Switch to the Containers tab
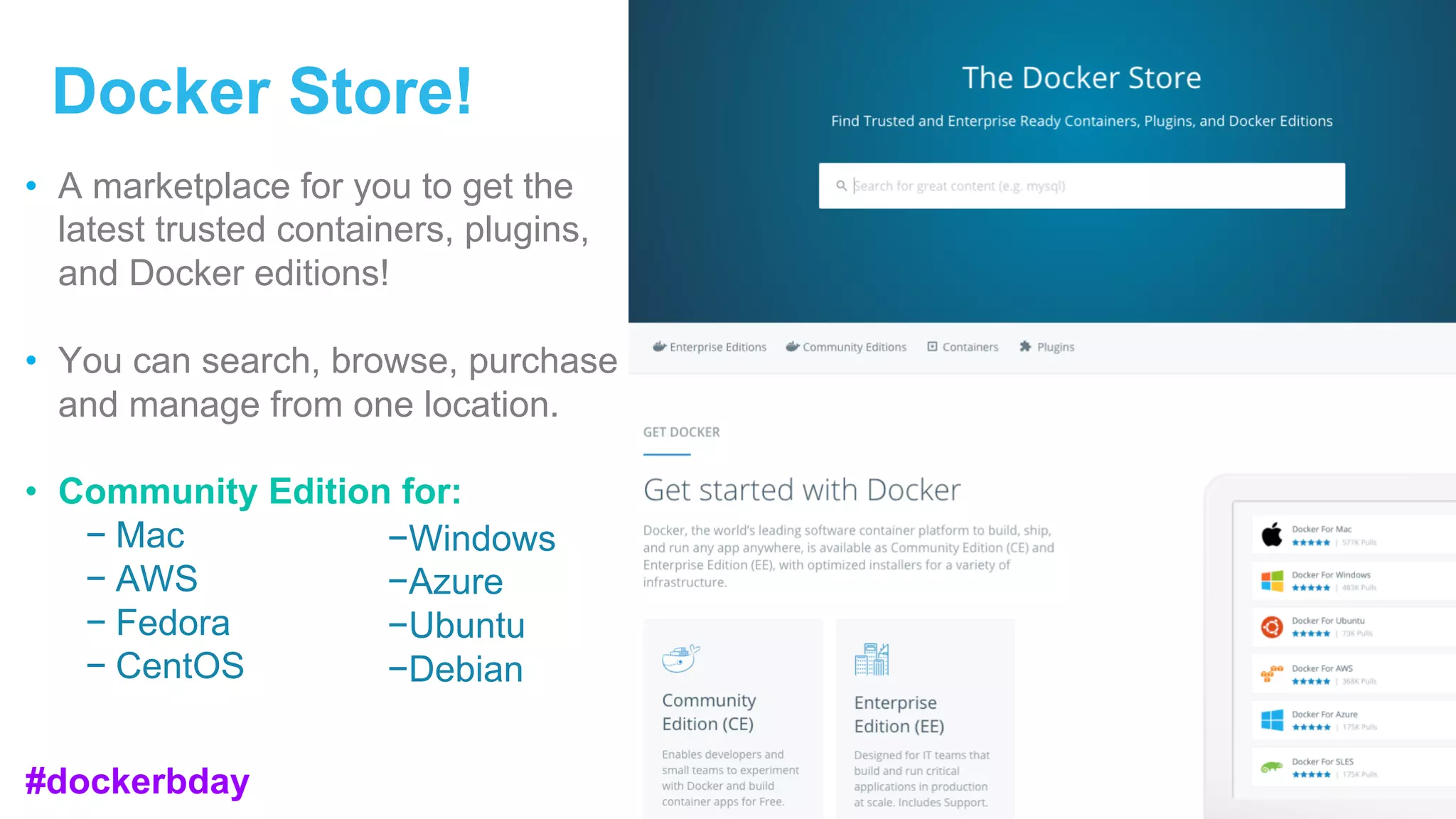Screen dimensions: 1456x819 click(x=963, y=347)
